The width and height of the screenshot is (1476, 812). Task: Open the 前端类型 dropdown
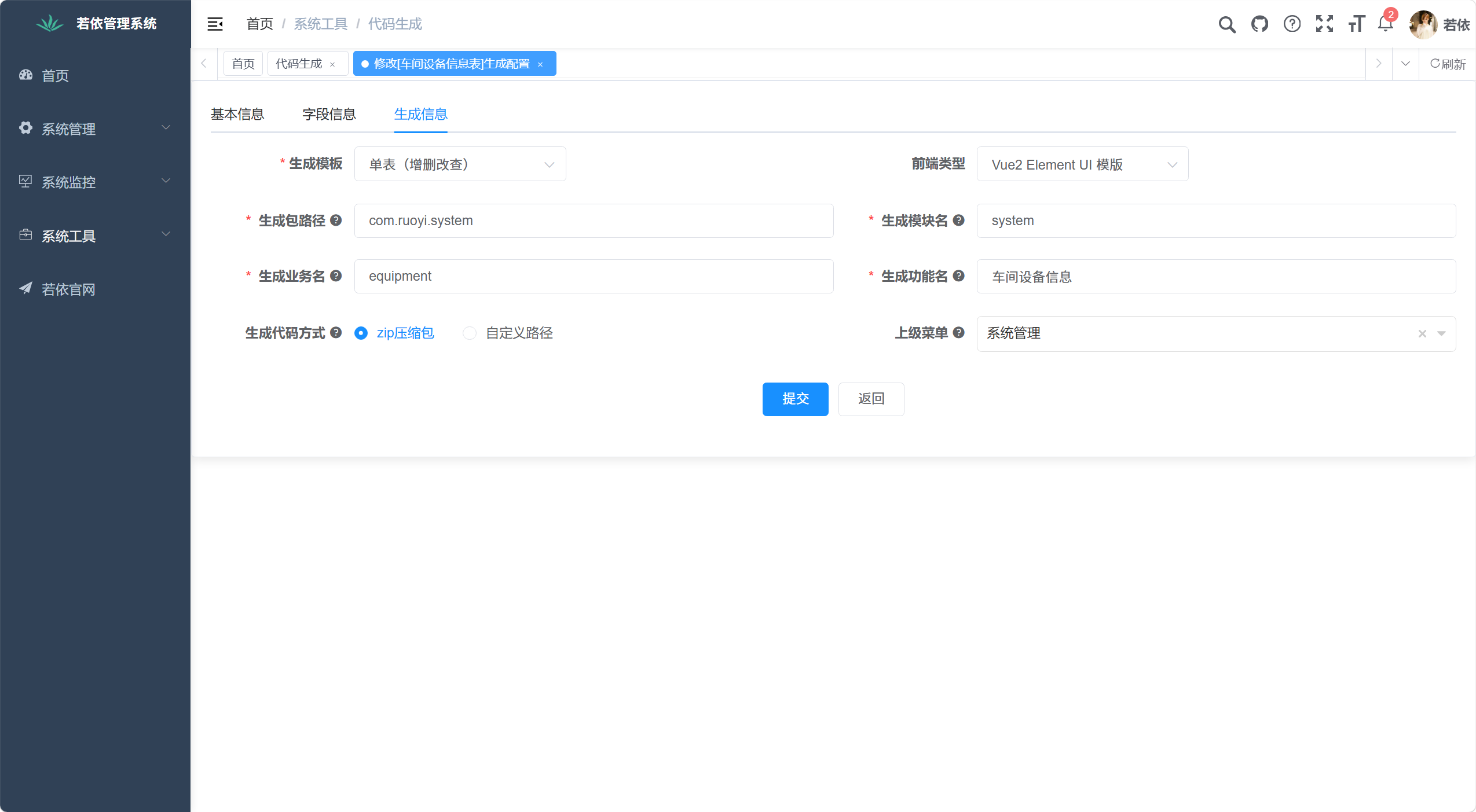[1082, 164]
